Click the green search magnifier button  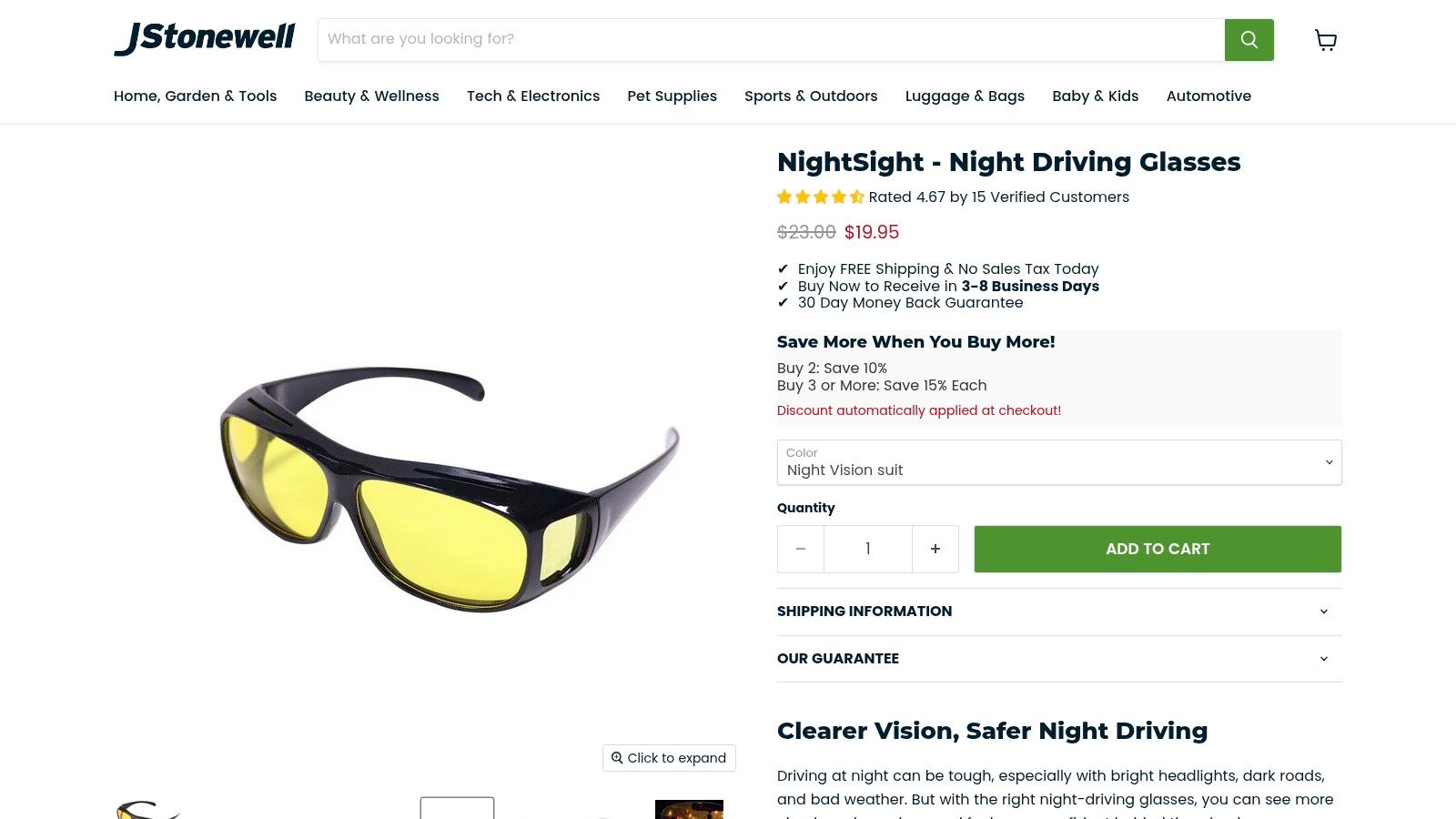(x=1249, y=40)
